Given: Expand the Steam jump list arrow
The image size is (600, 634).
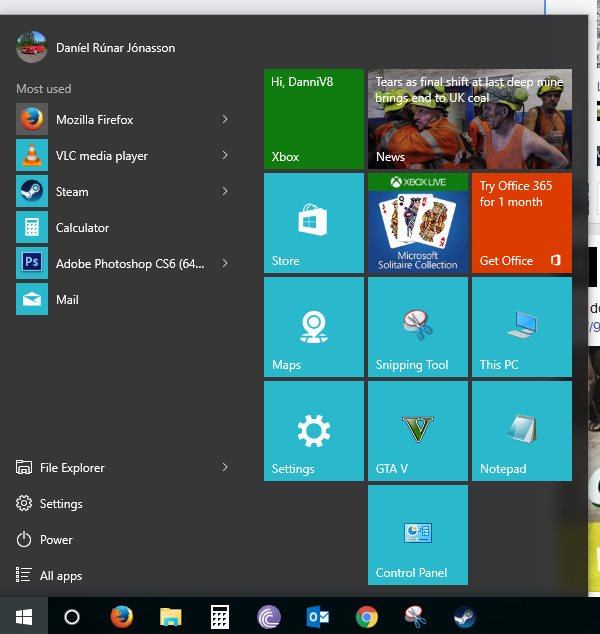Looking at the screenshot, I should click(x=225, y=192).
